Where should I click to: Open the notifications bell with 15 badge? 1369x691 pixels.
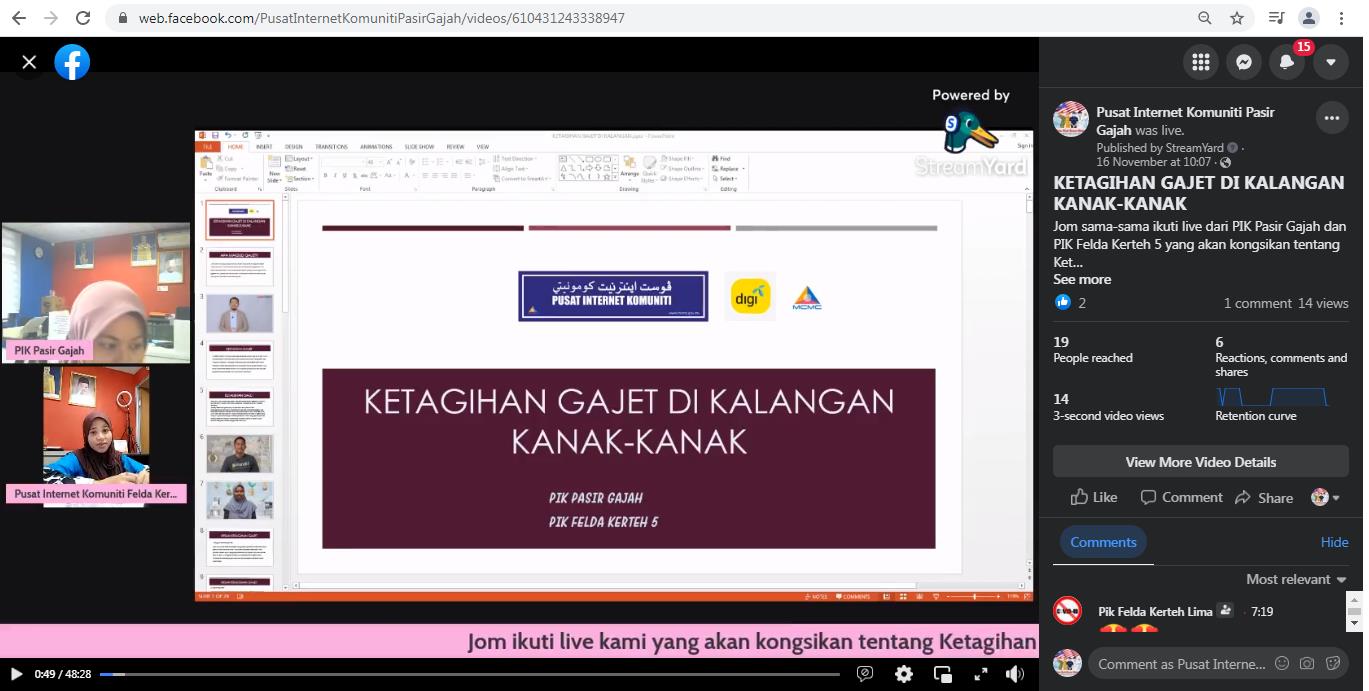tap(1287, 62)
